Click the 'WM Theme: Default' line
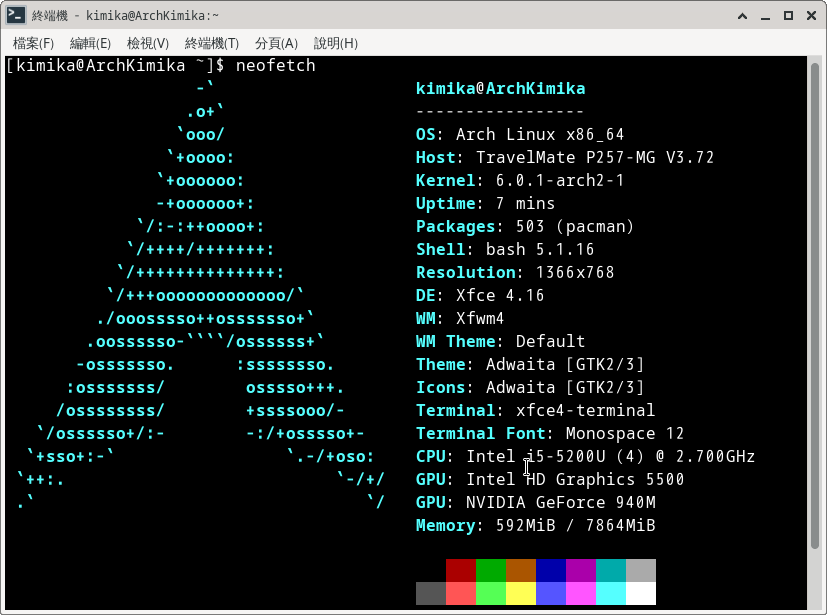 click(501, 342)
